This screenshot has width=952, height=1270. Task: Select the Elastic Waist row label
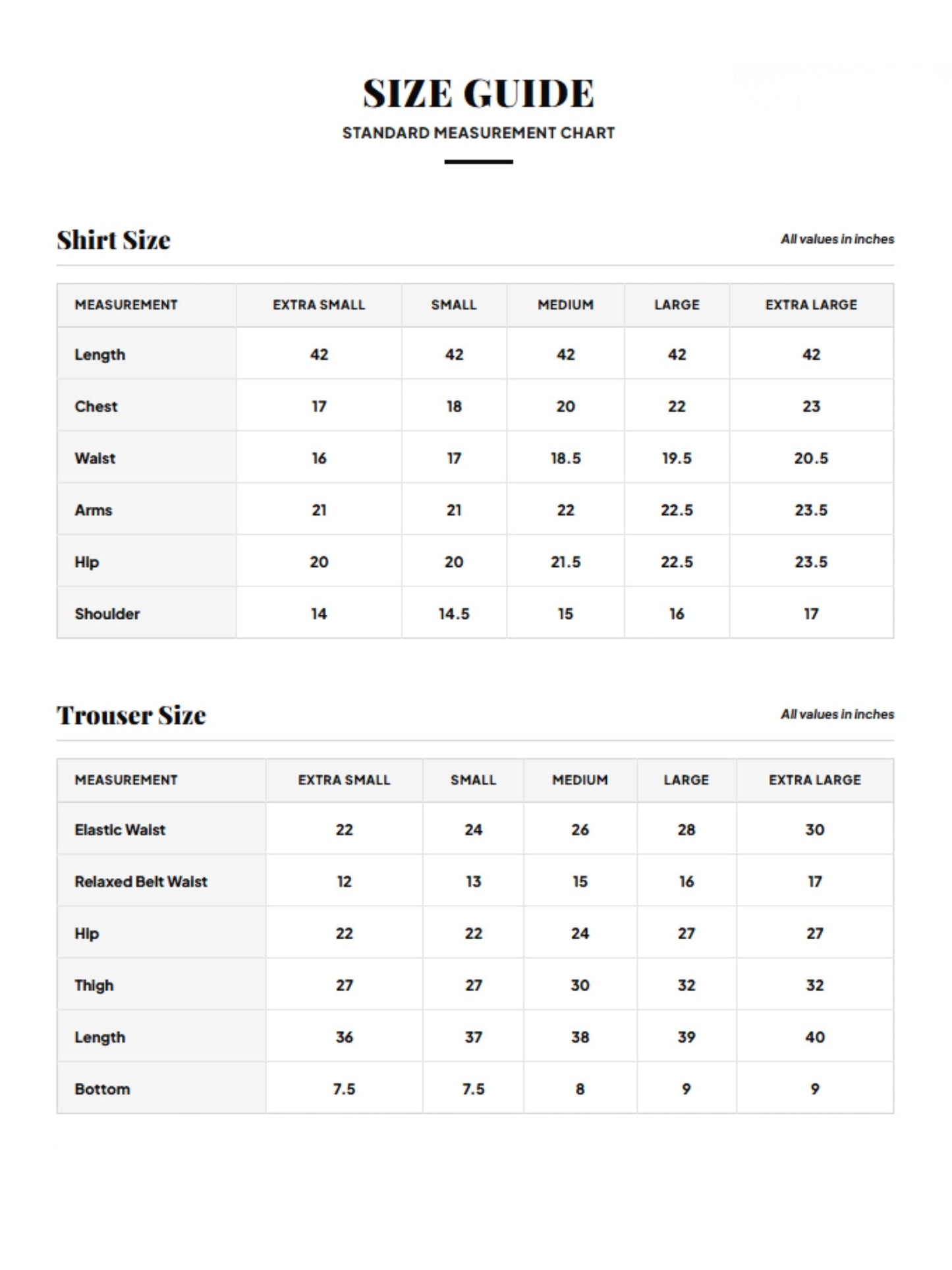click(x=120, y=830)
